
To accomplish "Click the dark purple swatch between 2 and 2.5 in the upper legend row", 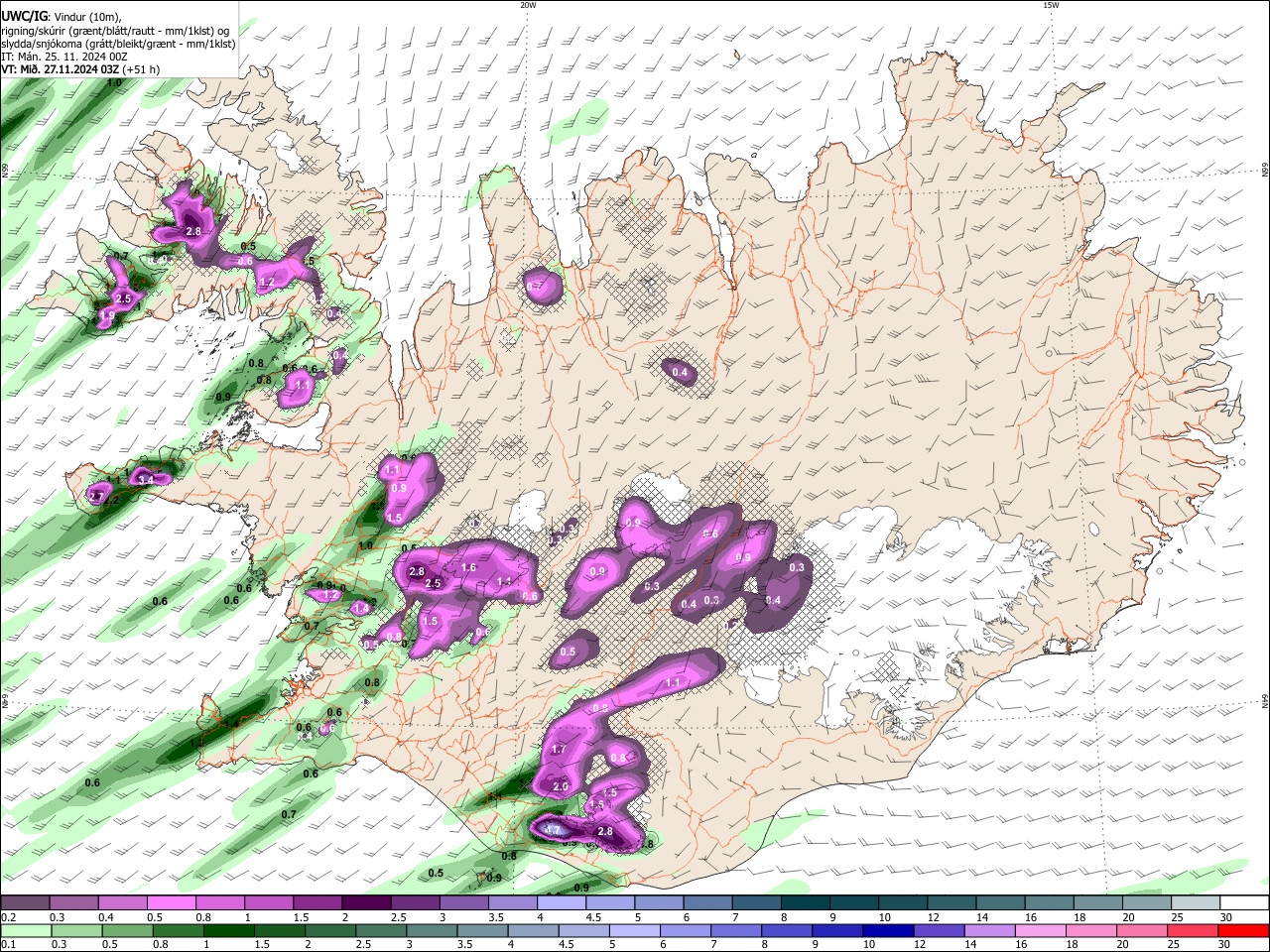I will click(x=365, y=903).
